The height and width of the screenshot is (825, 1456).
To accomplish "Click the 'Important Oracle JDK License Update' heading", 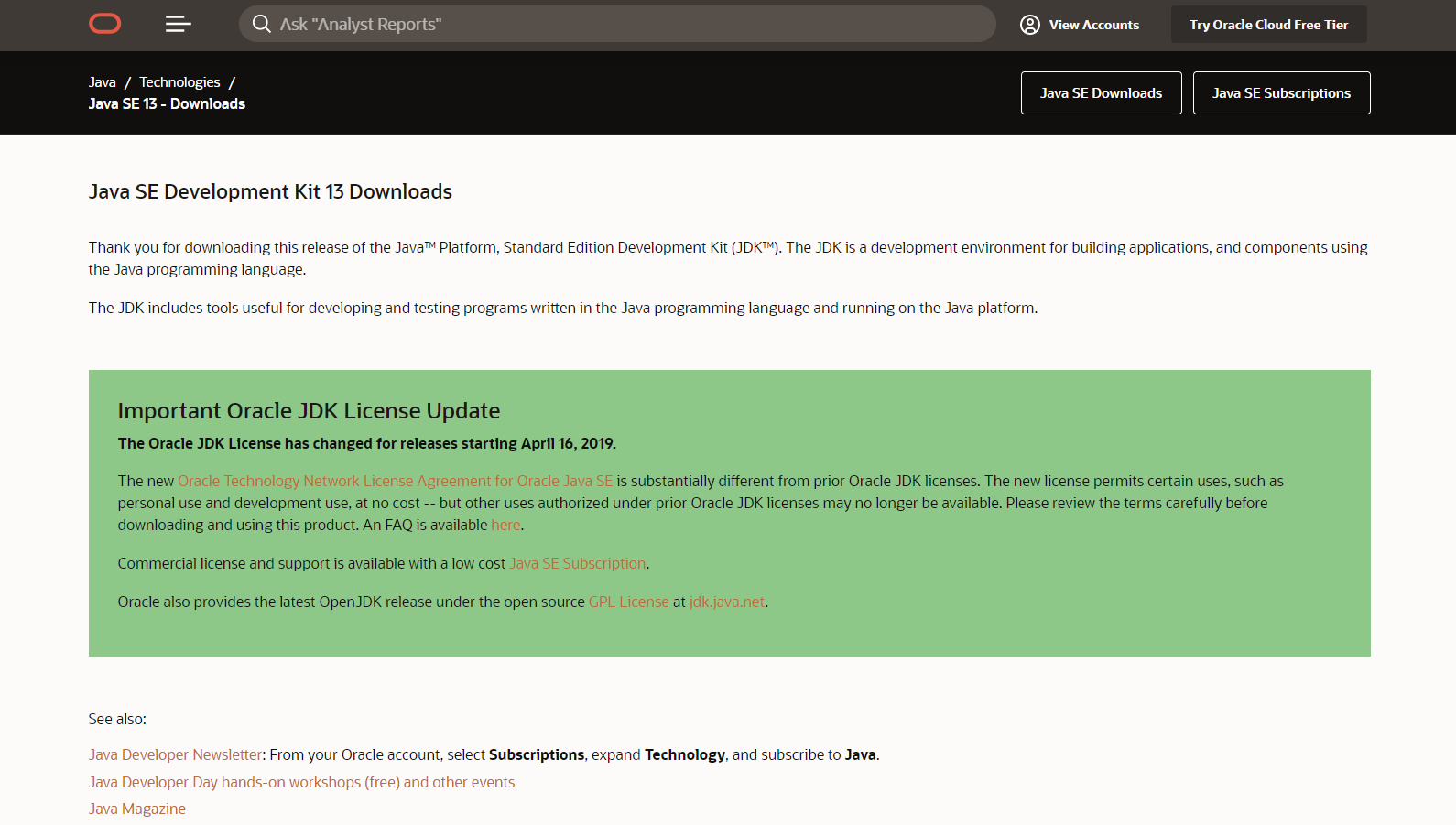I will click(x=309, y=410).
